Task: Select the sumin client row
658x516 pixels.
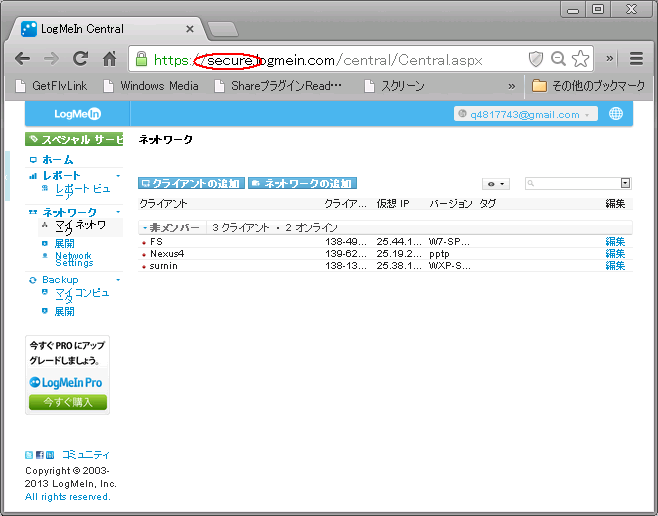Action: click(x=385, y=266)
